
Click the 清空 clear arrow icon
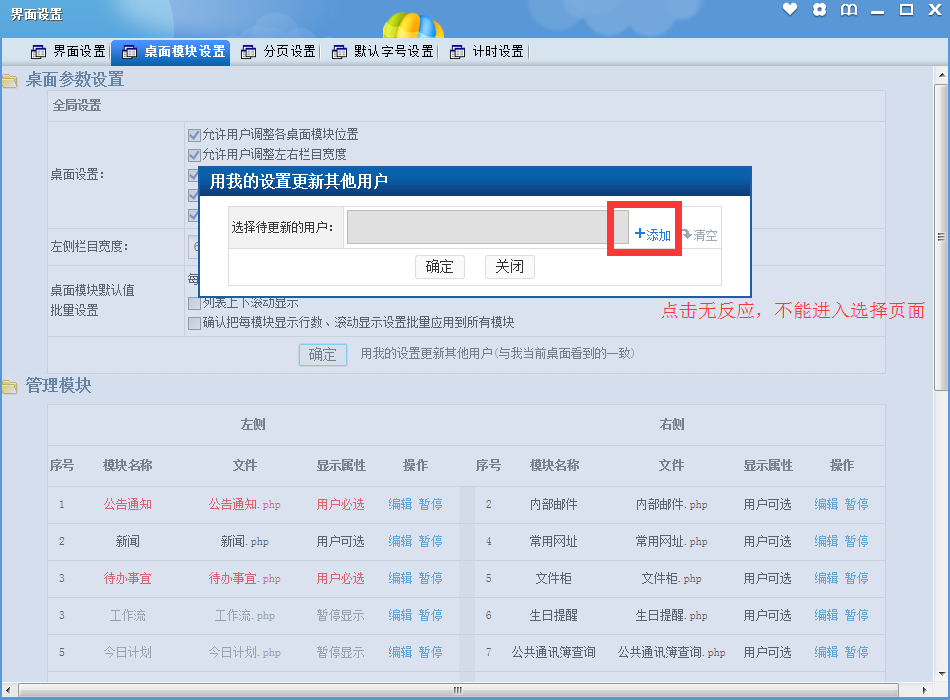tap(686, 234)
